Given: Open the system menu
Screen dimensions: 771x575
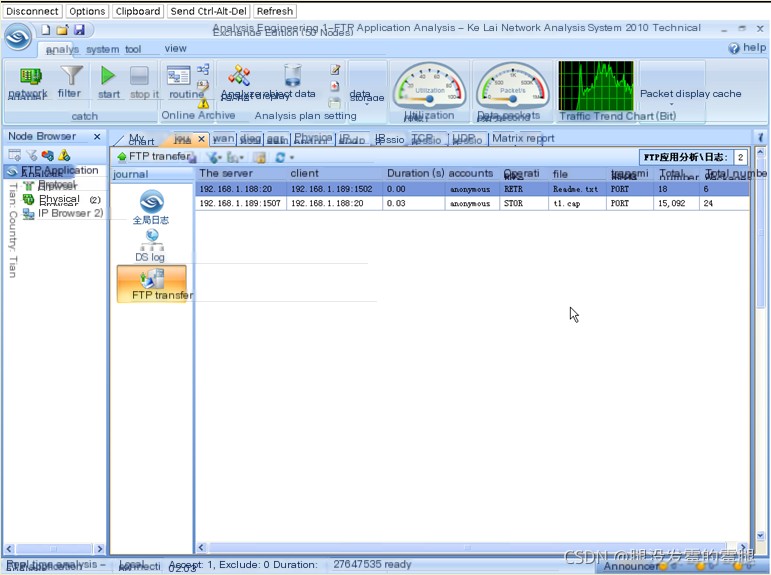Looking at the screenshot, I should pyautogui.click(x=102, y=49).
